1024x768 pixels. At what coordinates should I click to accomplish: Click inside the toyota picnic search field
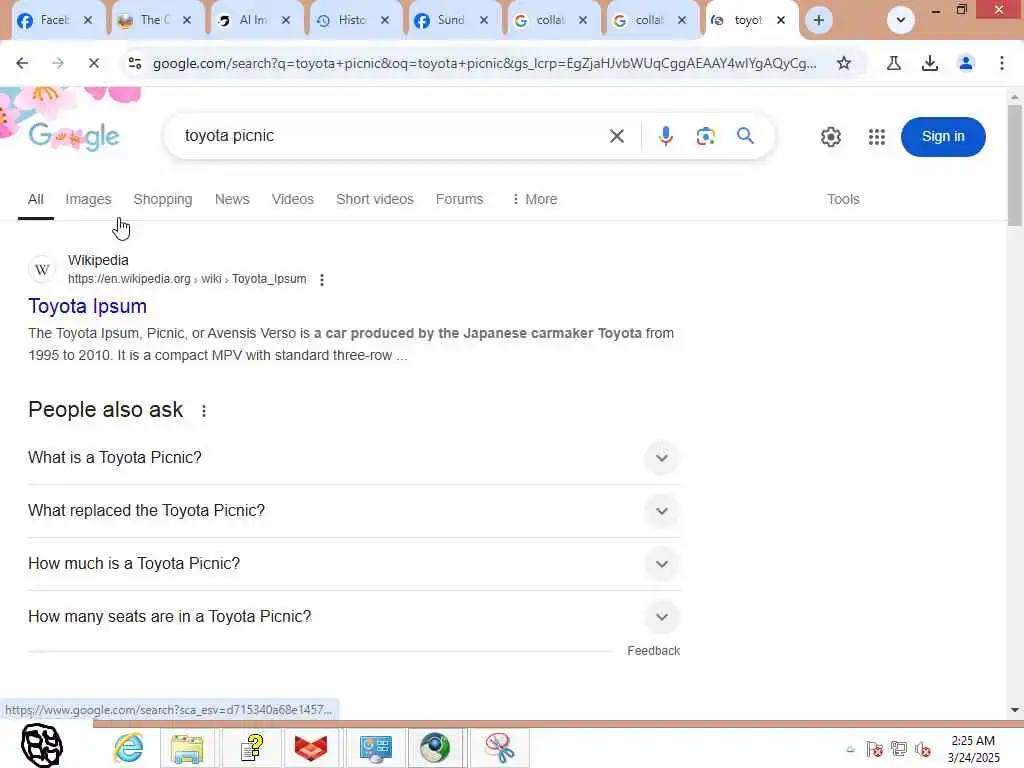pos(392,136)
